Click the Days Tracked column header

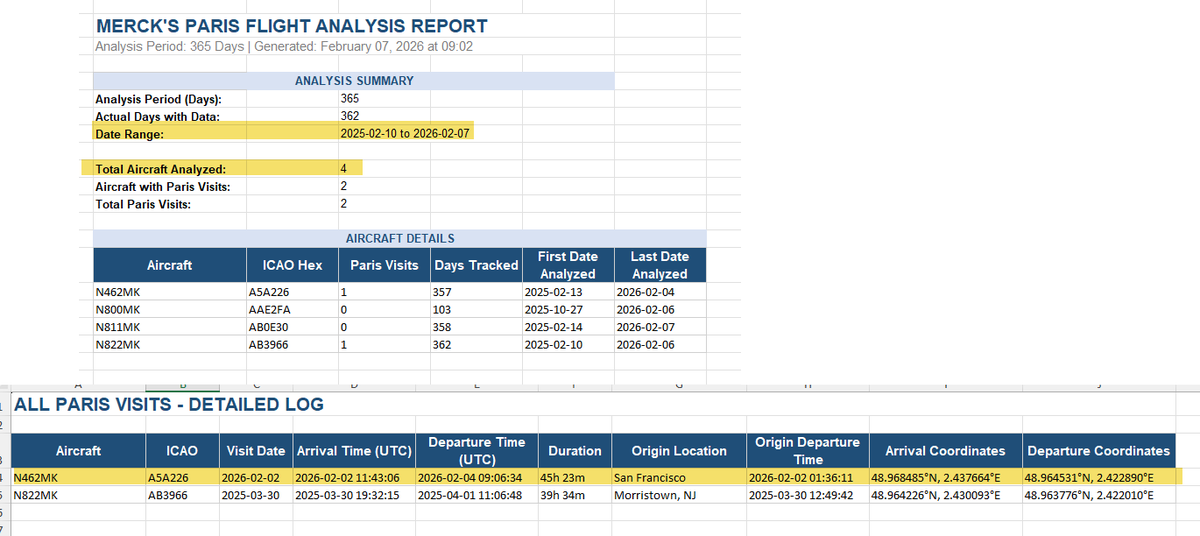click(x=476, y=265)
